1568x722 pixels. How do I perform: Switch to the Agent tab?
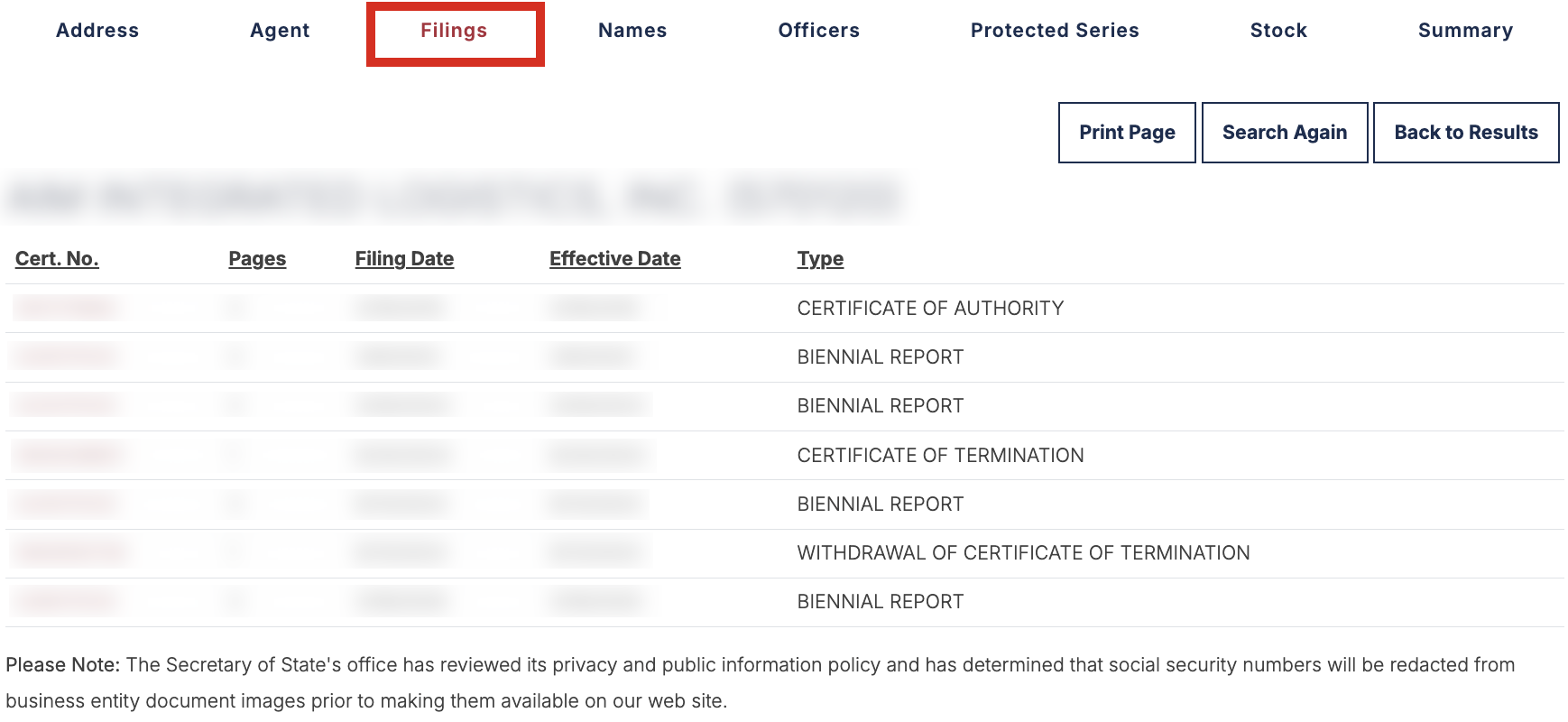point(280,31)
